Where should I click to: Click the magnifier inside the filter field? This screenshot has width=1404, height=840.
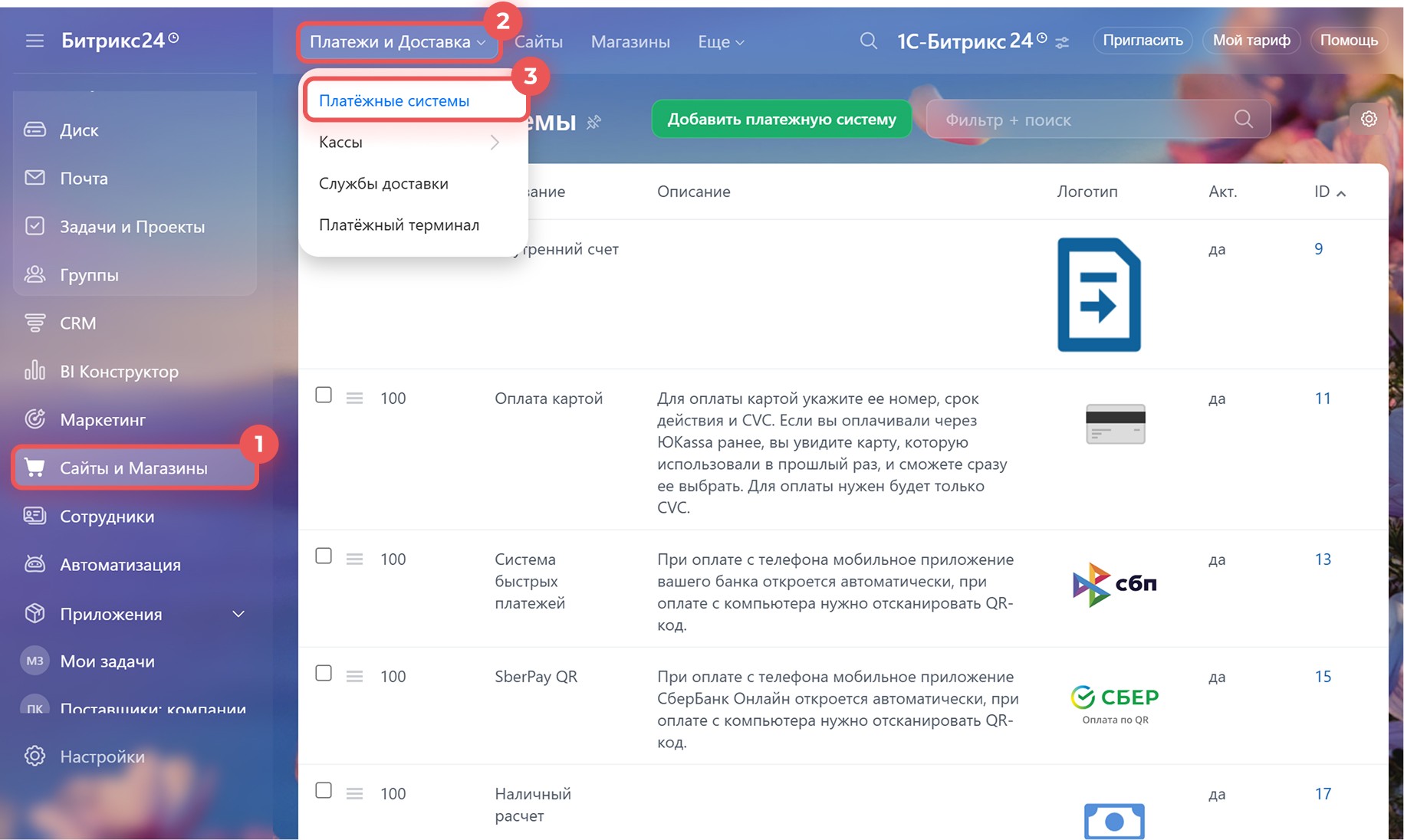pyautogui.click(x=1244, y=119)
